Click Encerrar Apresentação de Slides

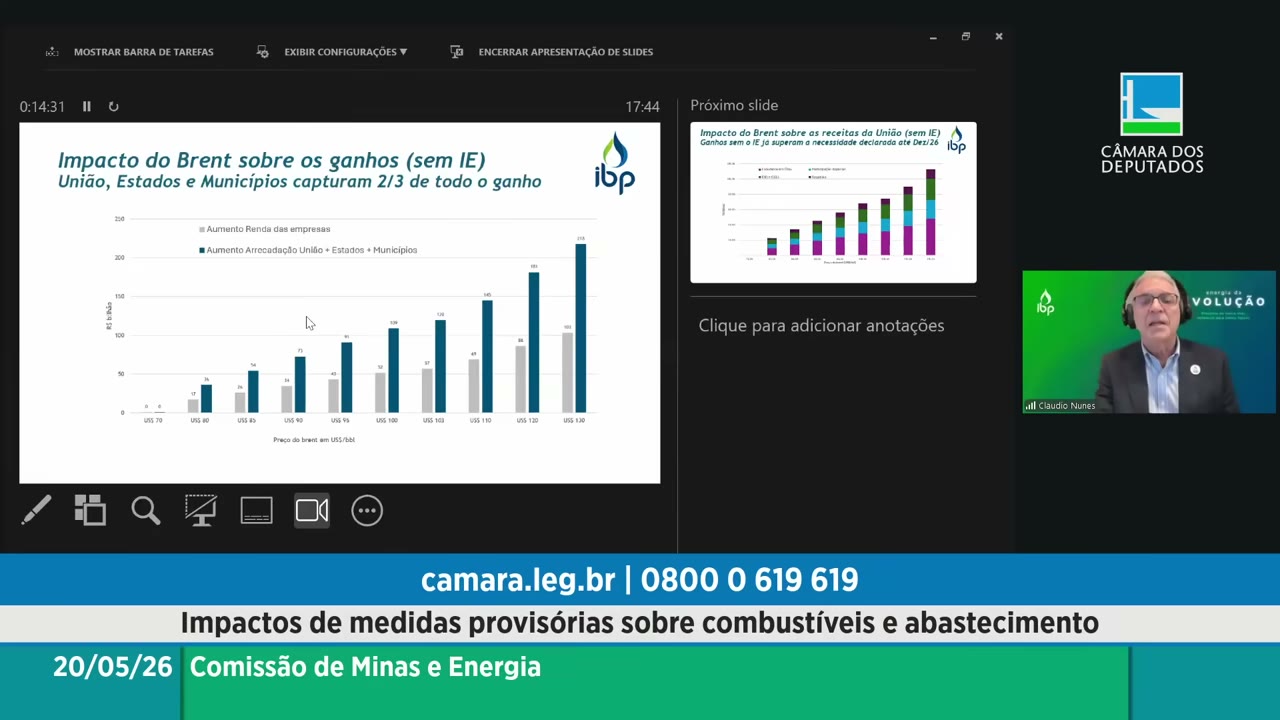pyautogui.click(x=566, y=52)
